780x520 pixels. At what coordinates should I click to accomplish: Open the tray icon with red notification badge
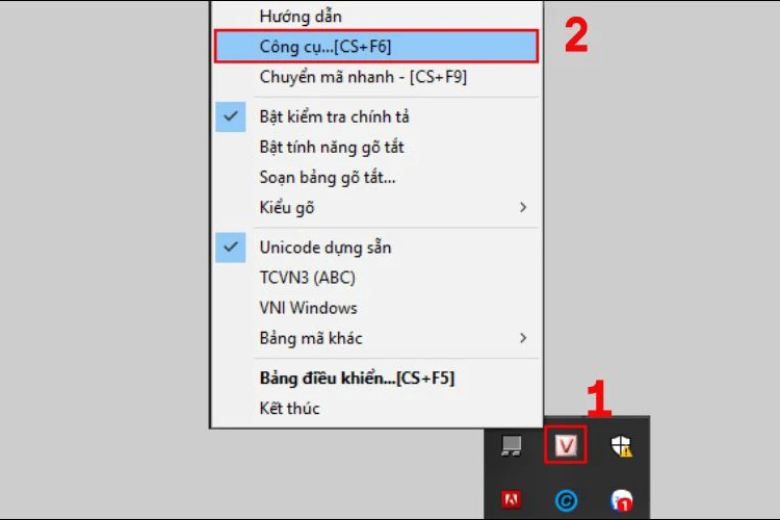point(621,500)
